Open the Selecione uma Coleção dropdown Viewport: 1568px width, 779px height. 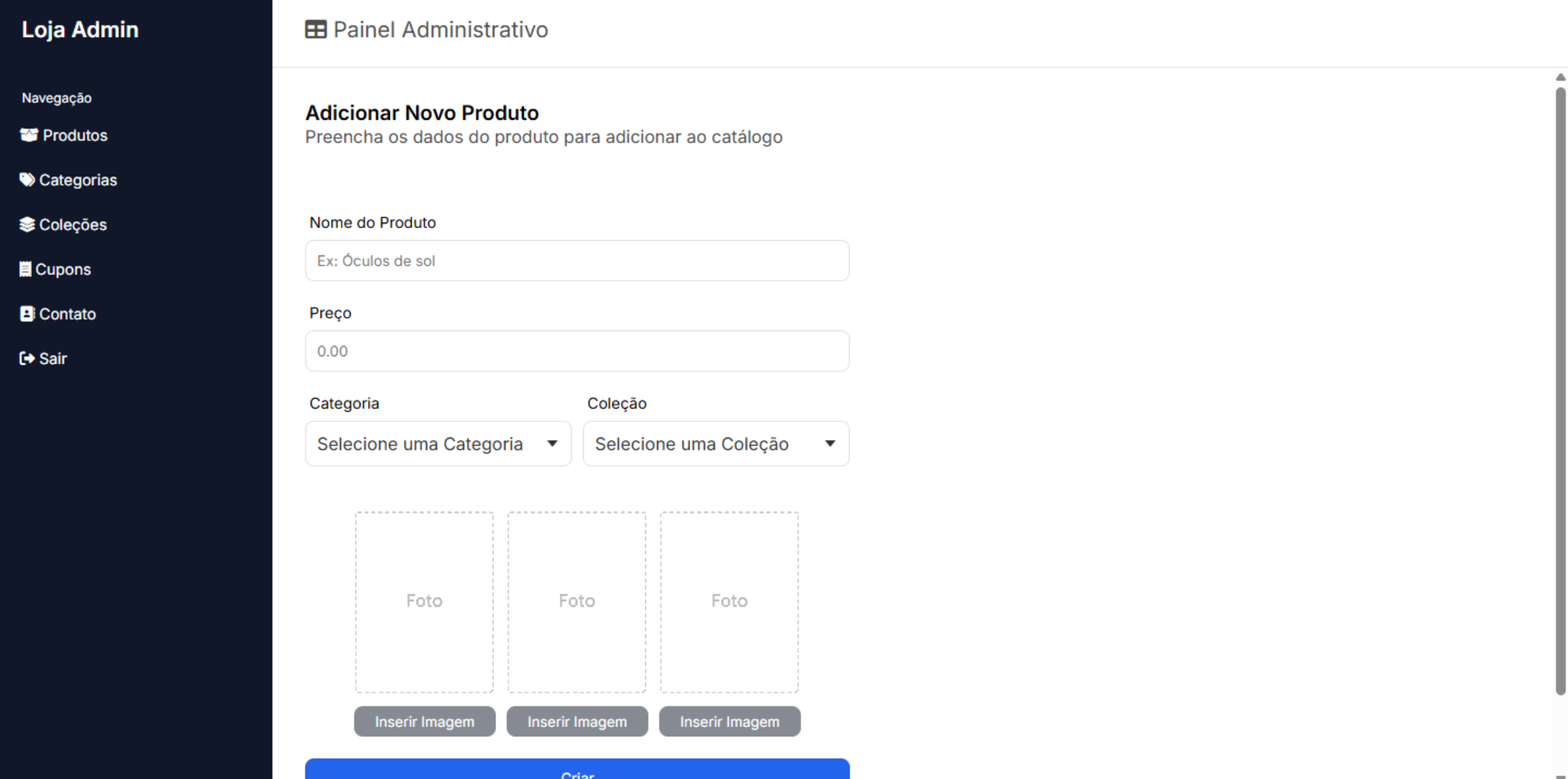coord(715,444)
